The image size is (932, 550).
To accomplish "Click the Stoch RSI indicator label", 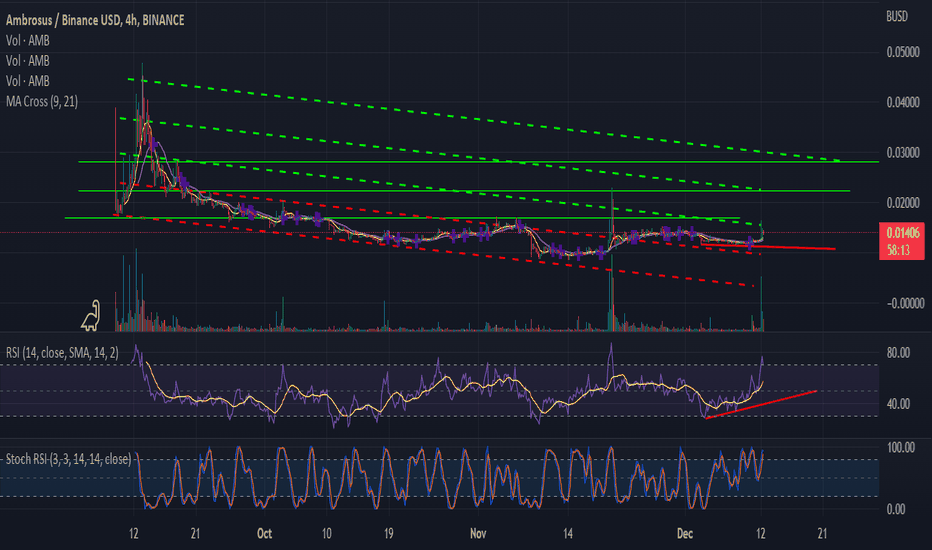I will 68,459.
